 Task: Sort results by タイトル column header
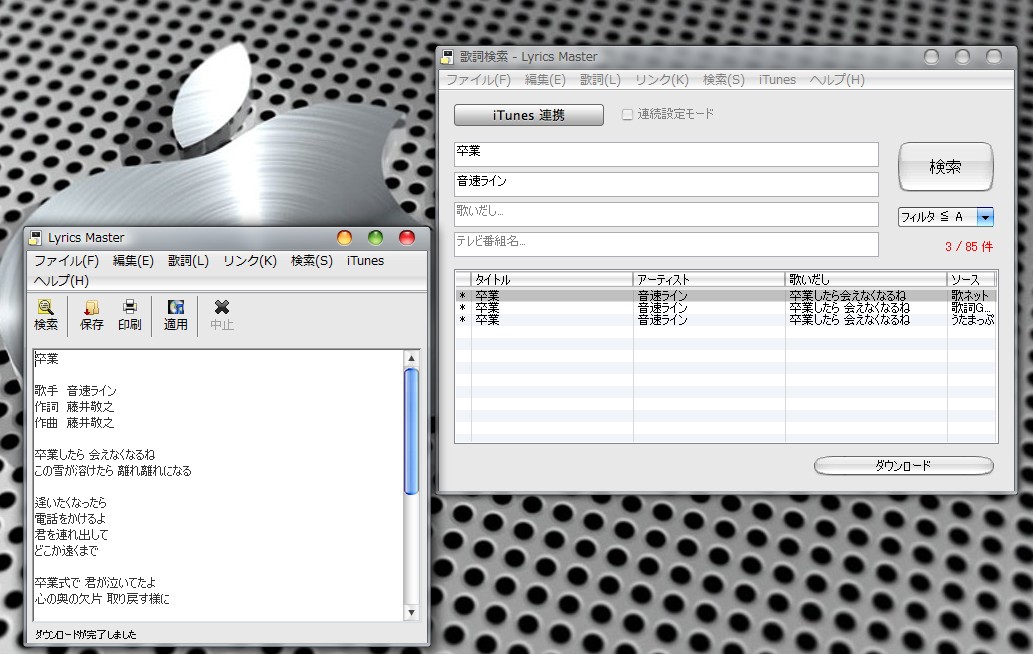coord(552,280)
